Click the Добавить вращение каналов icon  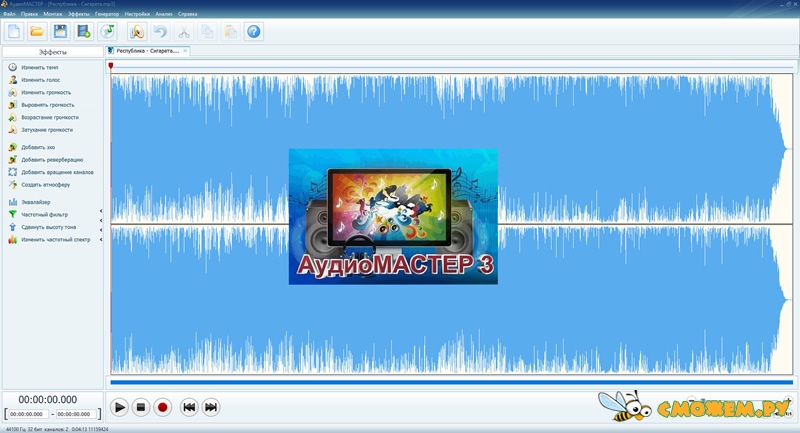point(13,172)
